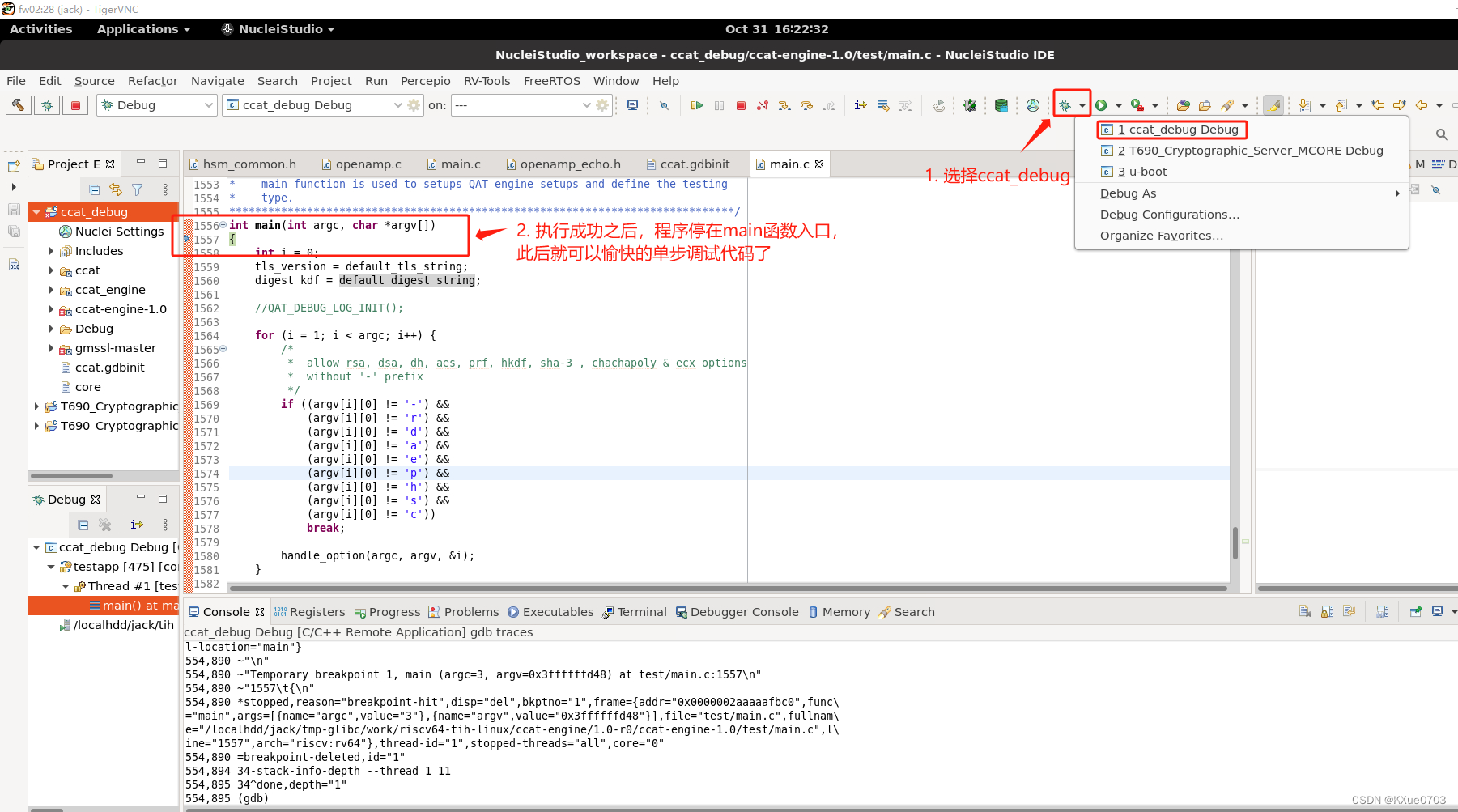The height and width of the screenshot is (812, 1458).
Task: Switch to the ccat.gdbinit editor tab
Action: [688, 164]
